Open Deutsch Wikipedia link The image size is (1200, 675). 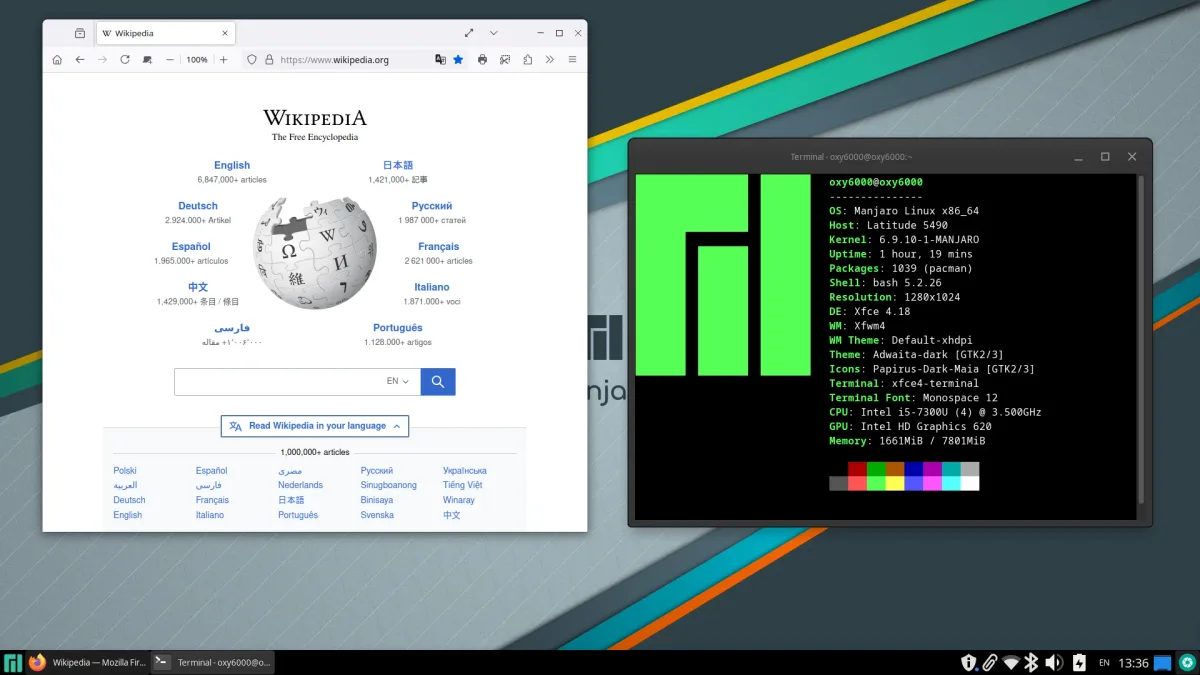(x=198, y=206)
